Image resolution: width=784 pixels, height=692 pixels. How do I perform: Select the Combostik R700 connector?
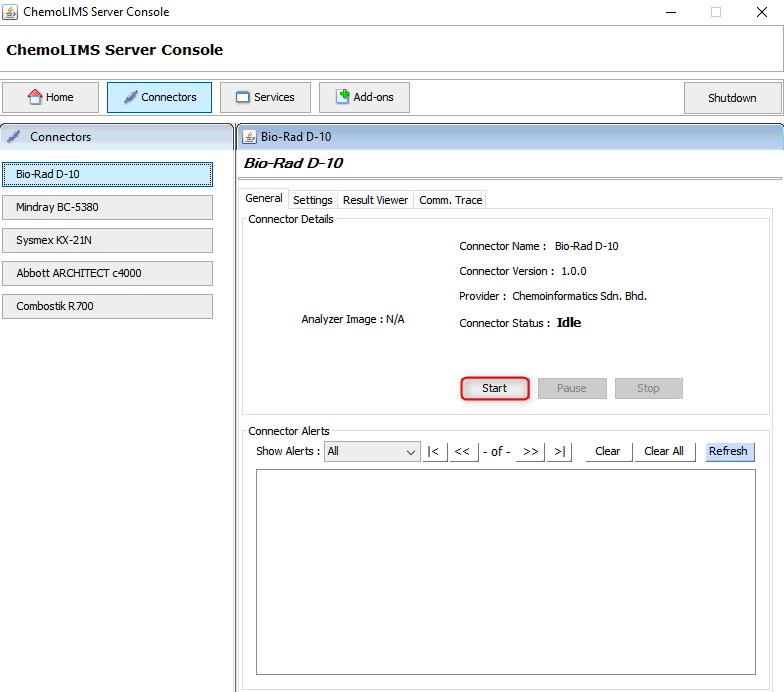(107, 306)
